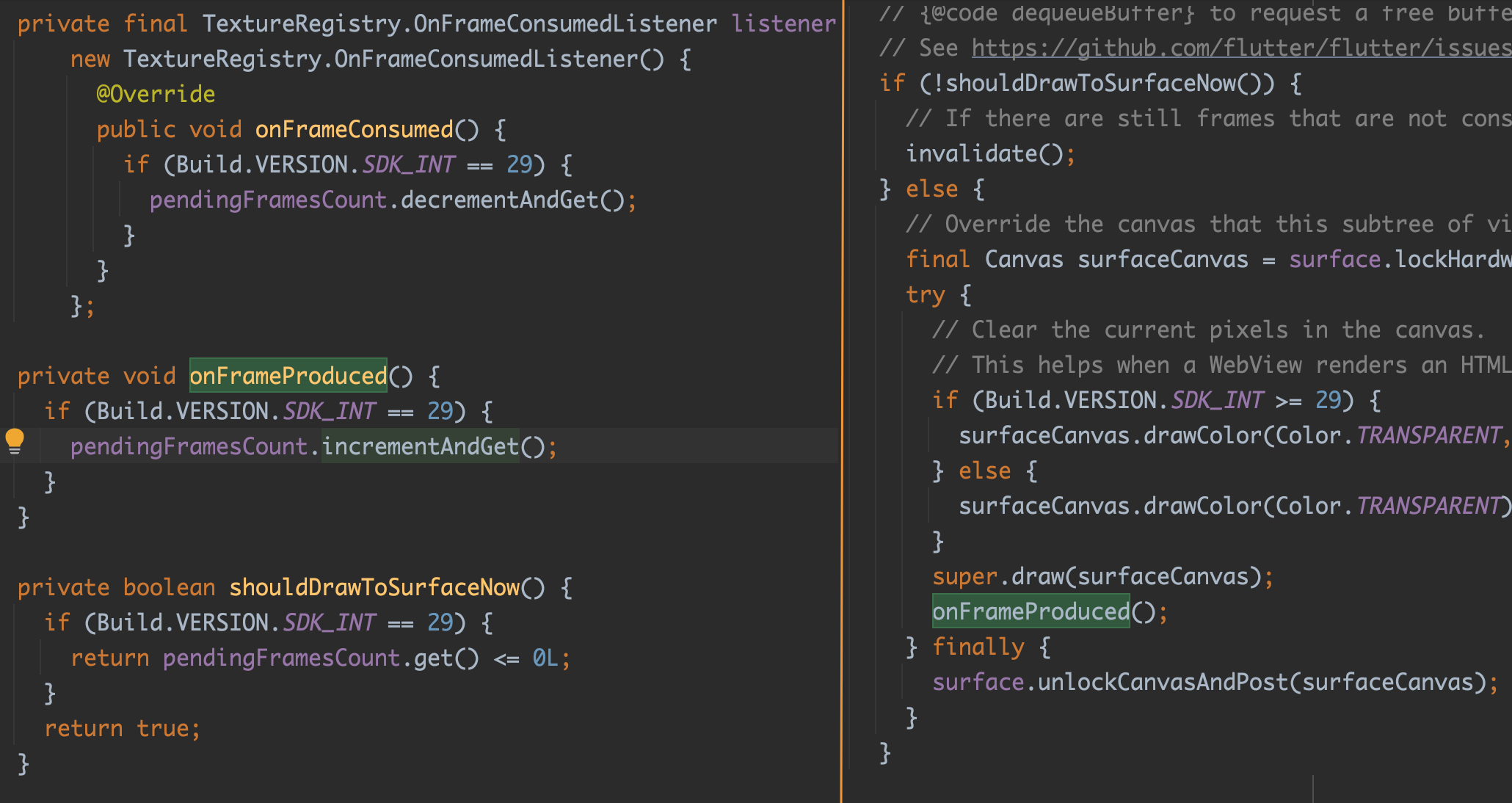Click the 'return true;' statement
Screen dimensions: 1512x803
[122, 728]
